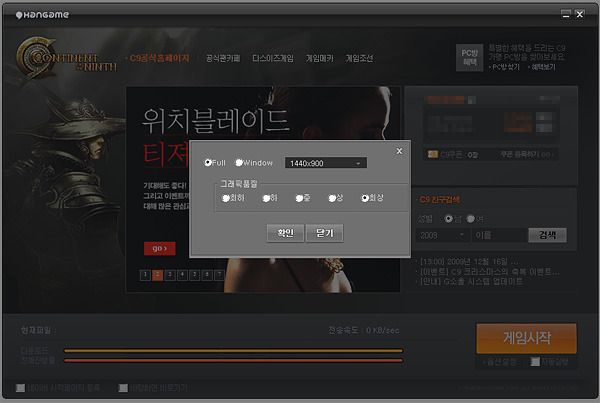
Task: Click the 위치블레이드 banner headline
Action: coord(215,121)
